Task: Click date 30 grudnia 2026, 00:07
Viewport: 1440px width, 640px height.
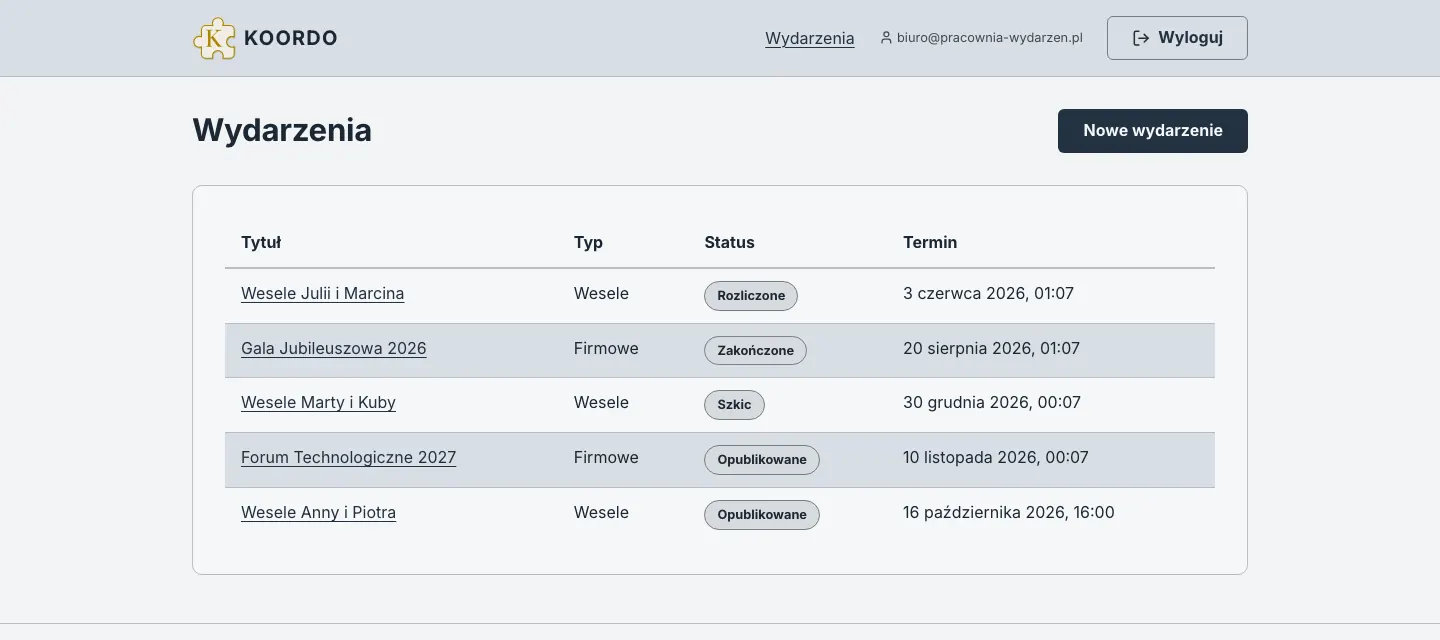Action: pos(992,403)
